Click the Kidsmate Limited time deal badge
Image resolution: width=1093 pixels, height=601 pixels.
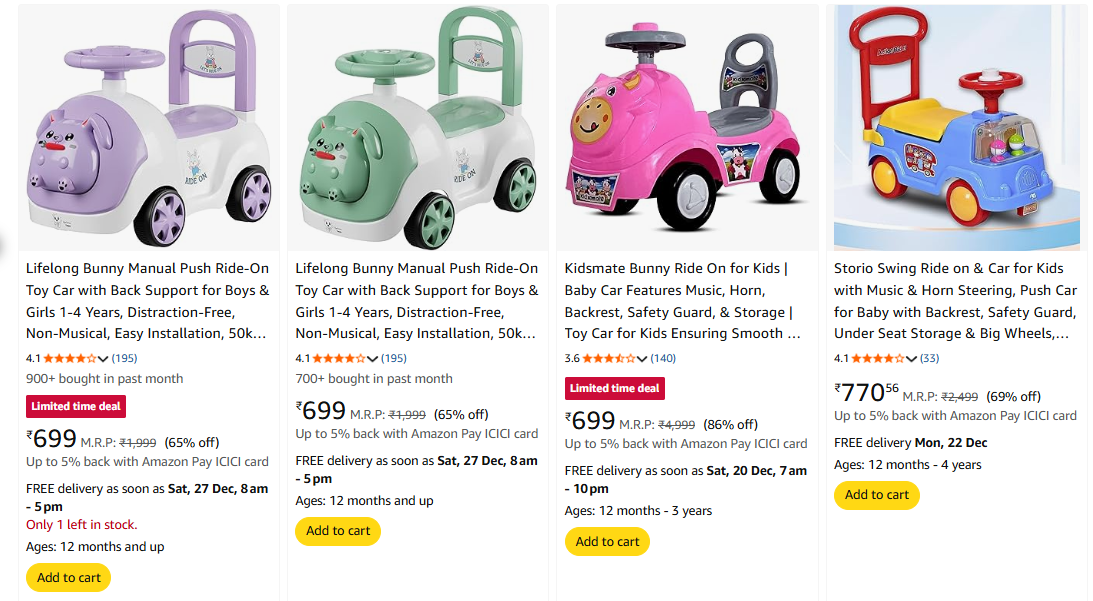(615, 389)
